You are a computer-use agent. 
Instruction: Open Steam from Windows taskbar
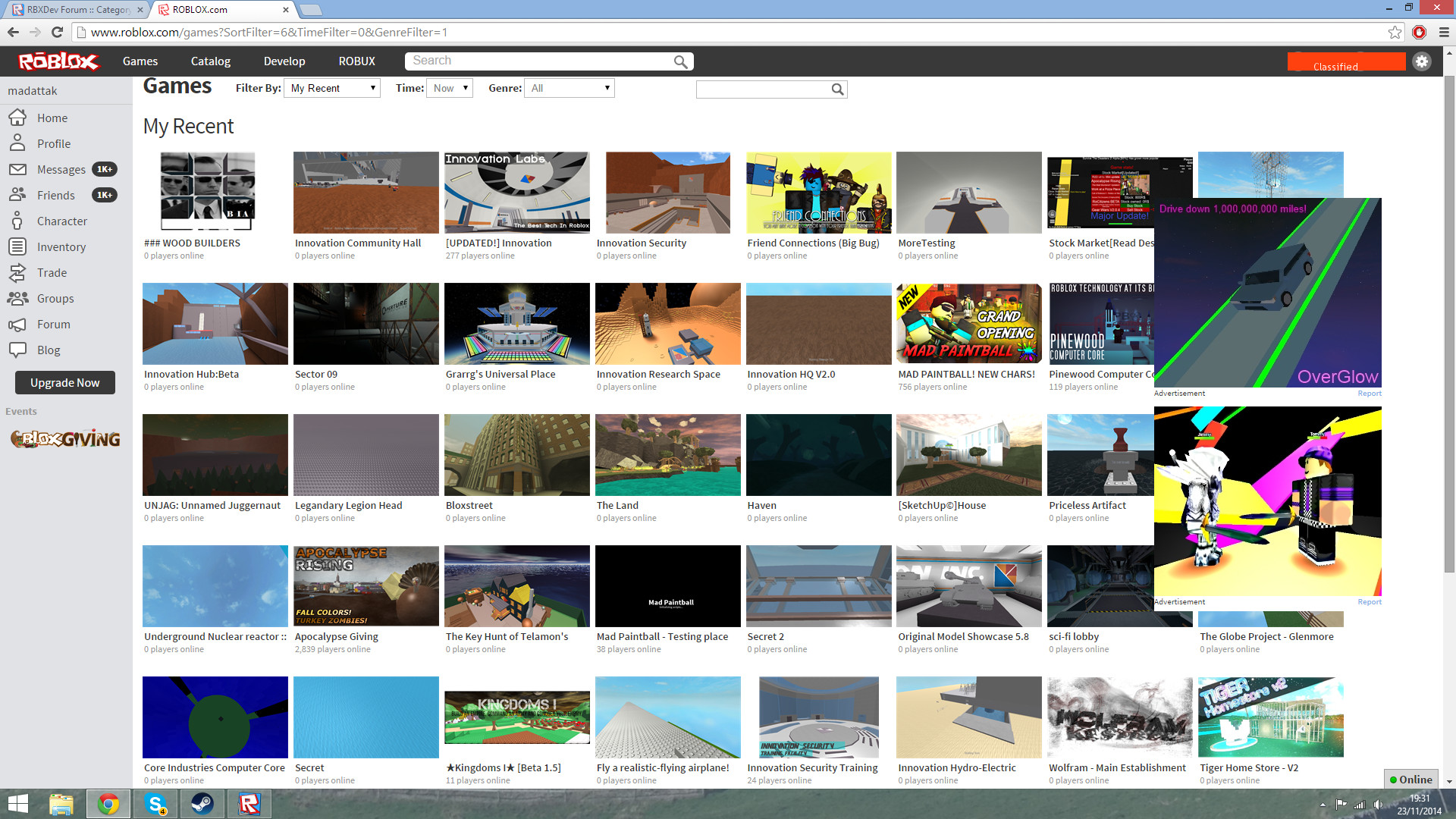(x=202, y=804)
